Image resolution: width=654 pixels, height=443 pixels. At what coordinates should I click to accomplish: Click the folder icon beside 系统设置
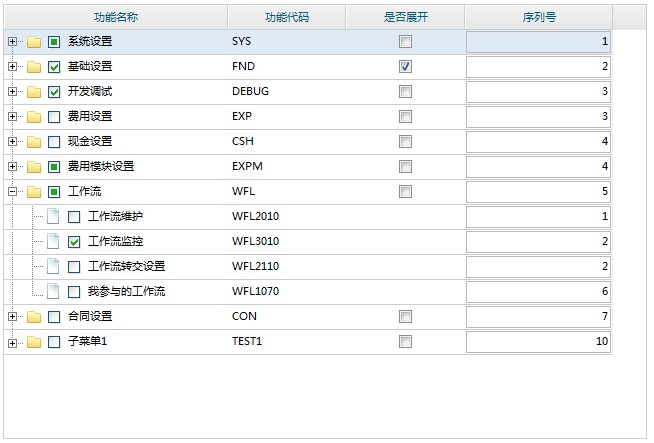[x=34, y=42]
